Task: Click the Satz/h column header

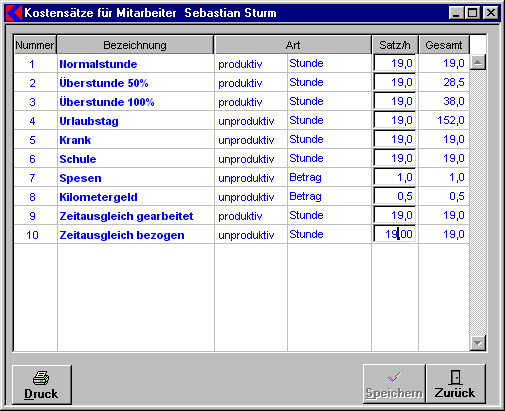Action: pyautogui.click(x=395, y=45)
